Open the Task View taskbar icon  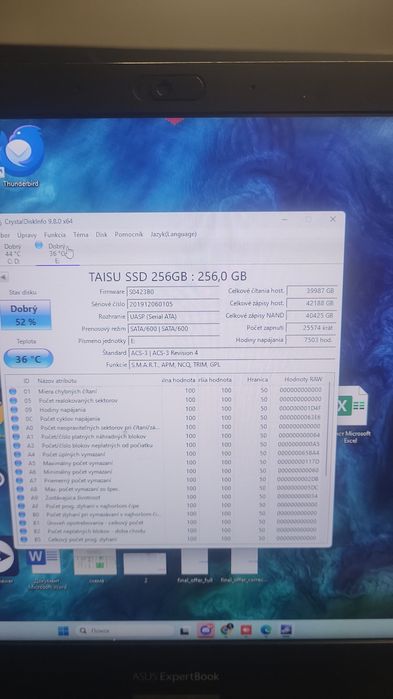[184, 631]
